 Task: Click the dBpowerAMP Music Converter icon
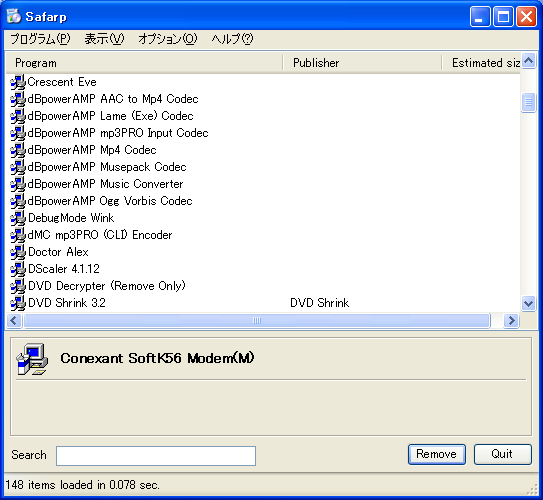point(18,184)
